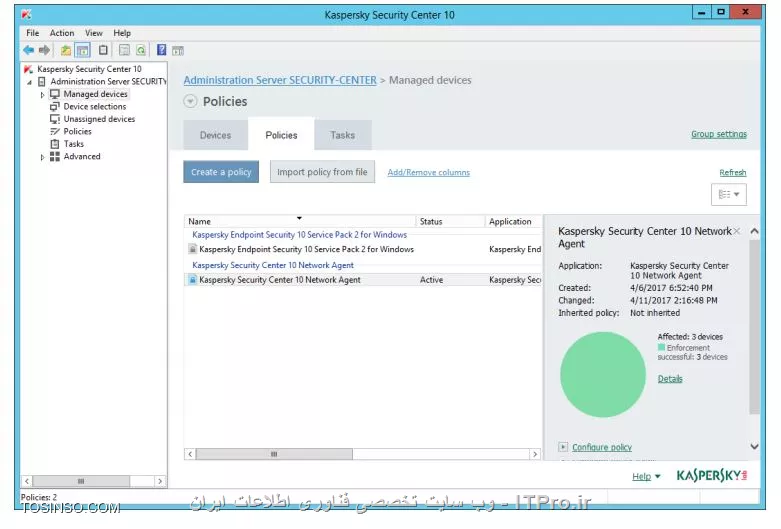
Task: Click lock icon of Network Agent policy row
Action: 192,279
